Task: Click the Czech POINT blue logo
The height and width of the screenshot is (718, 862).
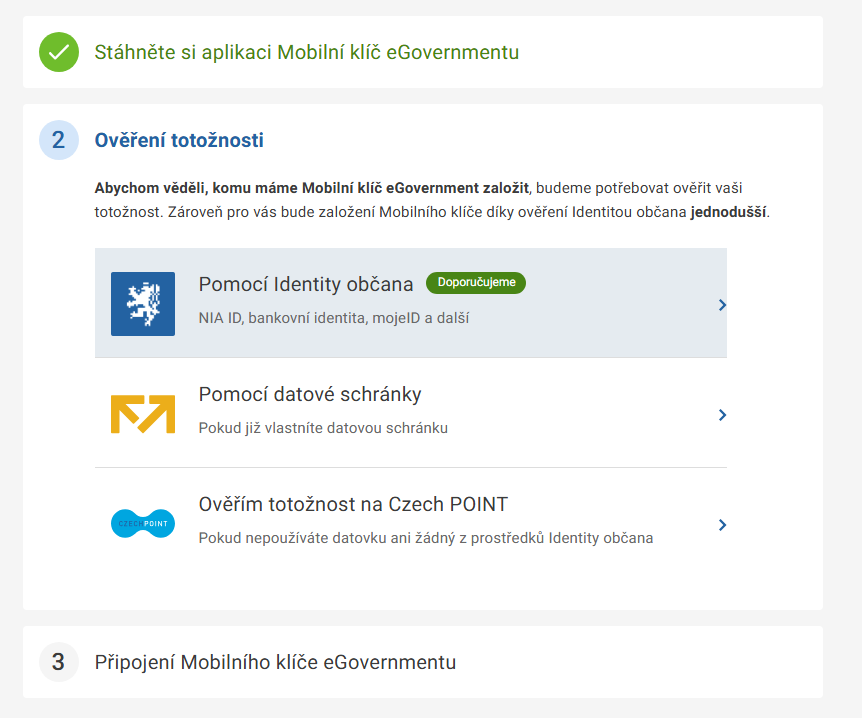Action: pyautogui.click(x=143, y=523)
